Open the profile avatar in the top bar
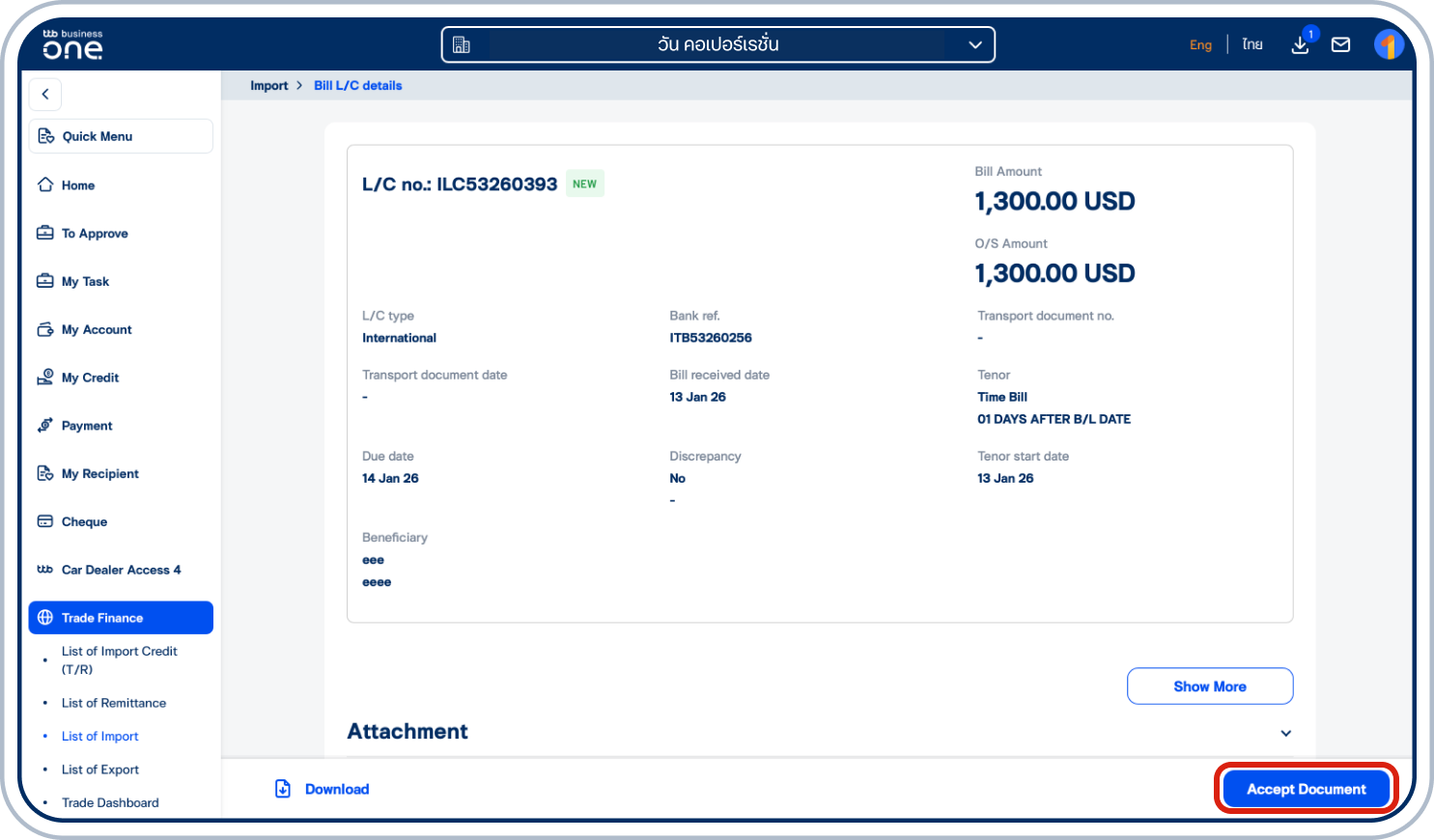Viewport: 1434px width, 840px height. pos(1389,43)
